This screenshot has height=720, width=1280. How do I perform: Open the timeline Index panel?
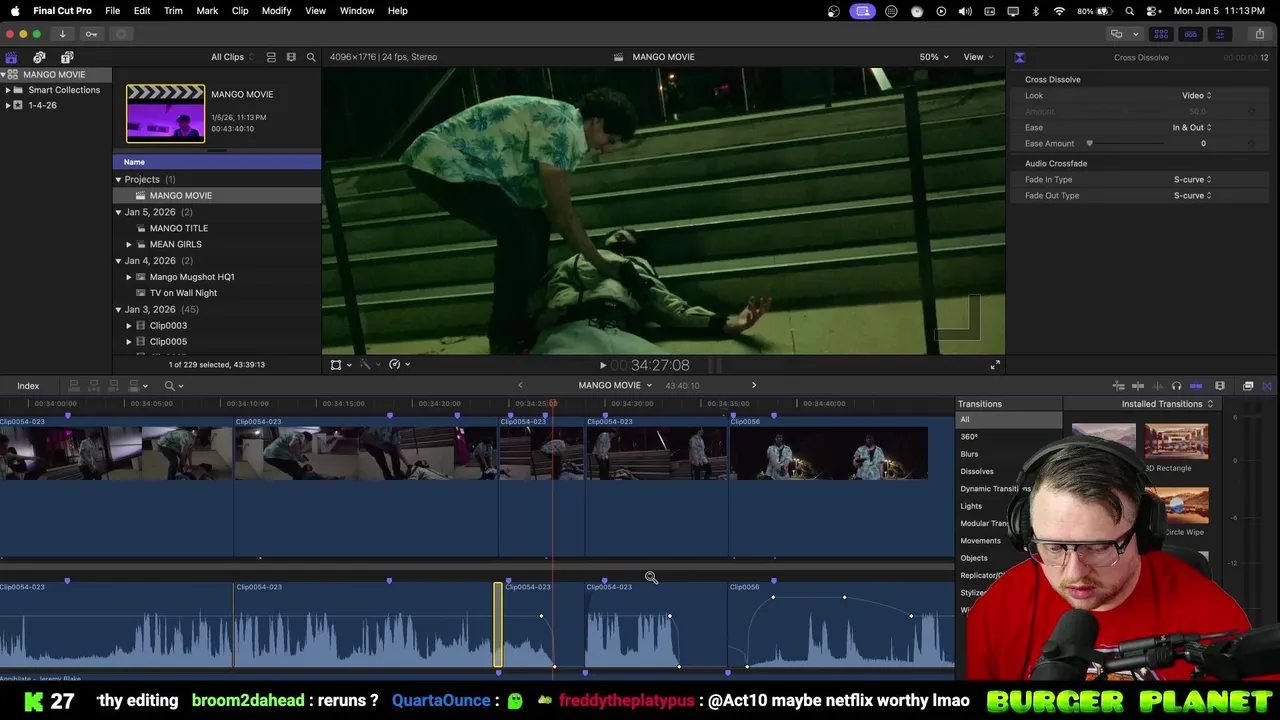28,386
